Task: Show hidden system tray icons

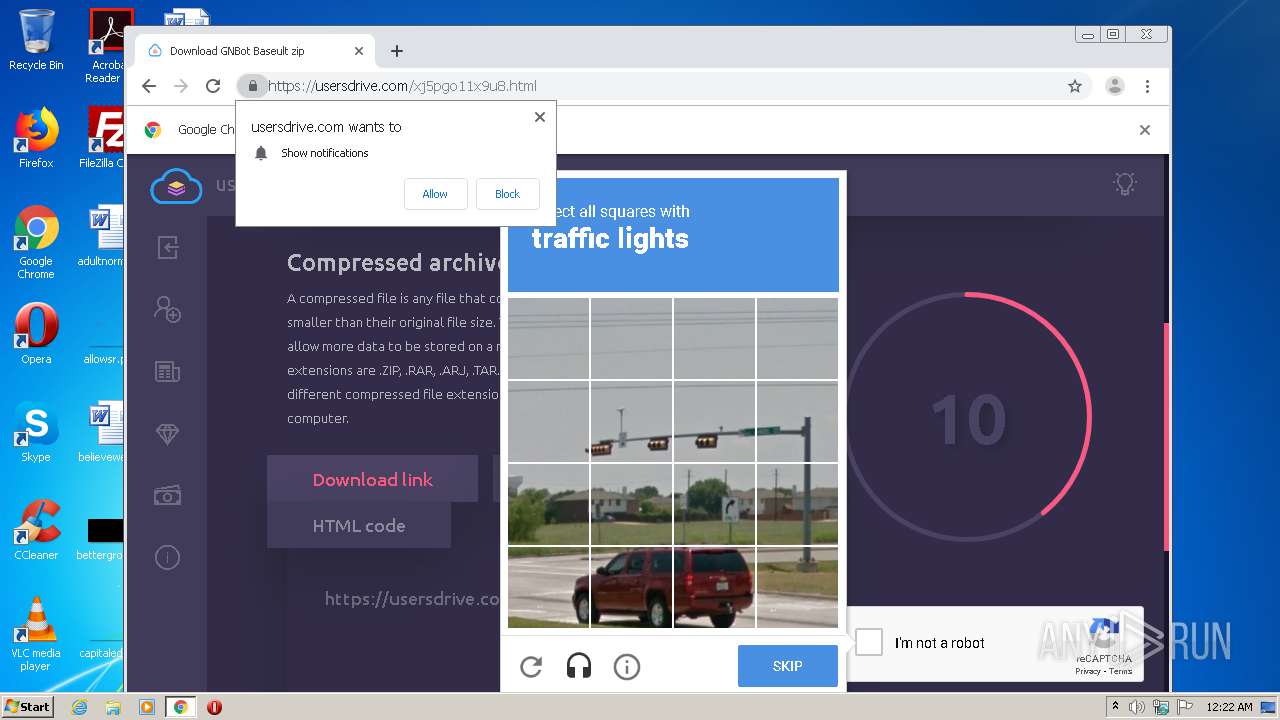Action: coord(1115,707)
